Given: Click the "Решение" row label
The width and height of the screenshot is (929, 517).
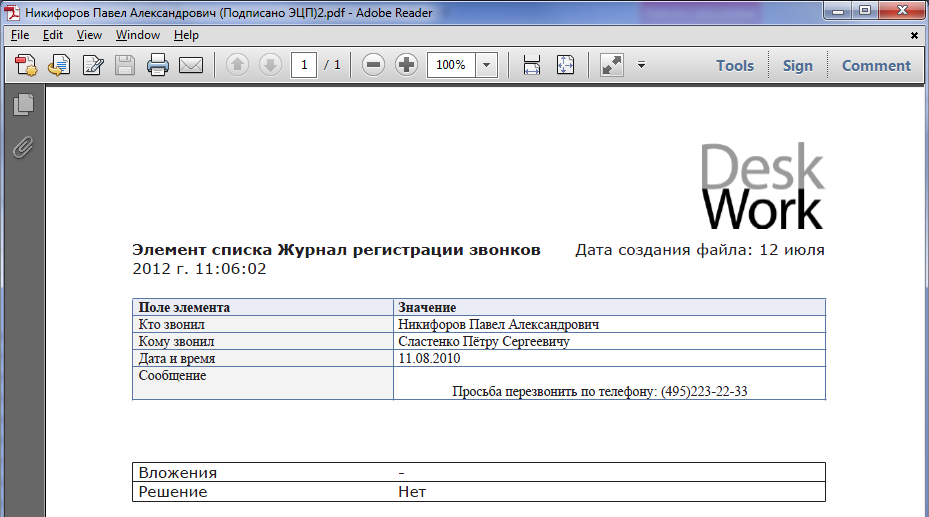Looking at the screenshot, I should click(172, 492).
